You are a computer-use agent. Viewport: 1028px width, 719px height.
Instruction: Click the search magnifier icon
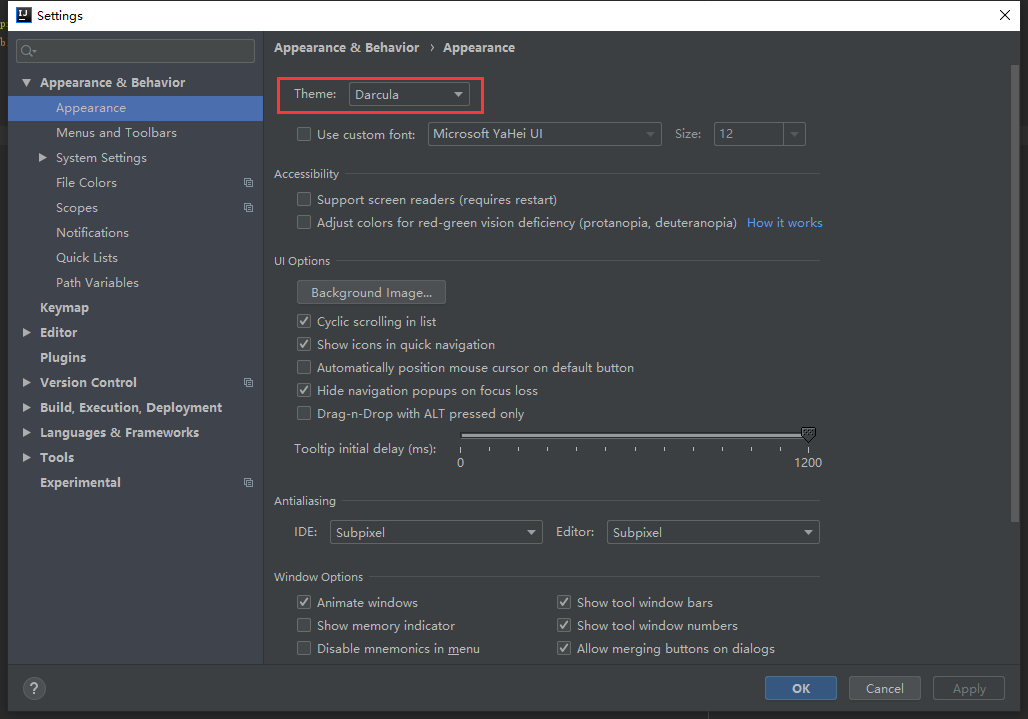tap(28, 50)
